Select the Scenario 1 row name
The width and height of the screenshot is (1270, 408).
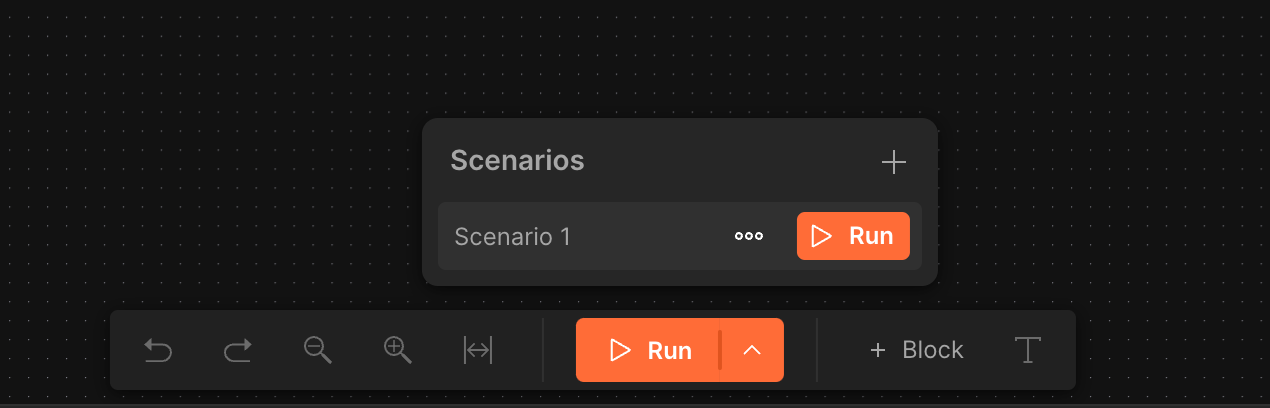coord(680,236)
